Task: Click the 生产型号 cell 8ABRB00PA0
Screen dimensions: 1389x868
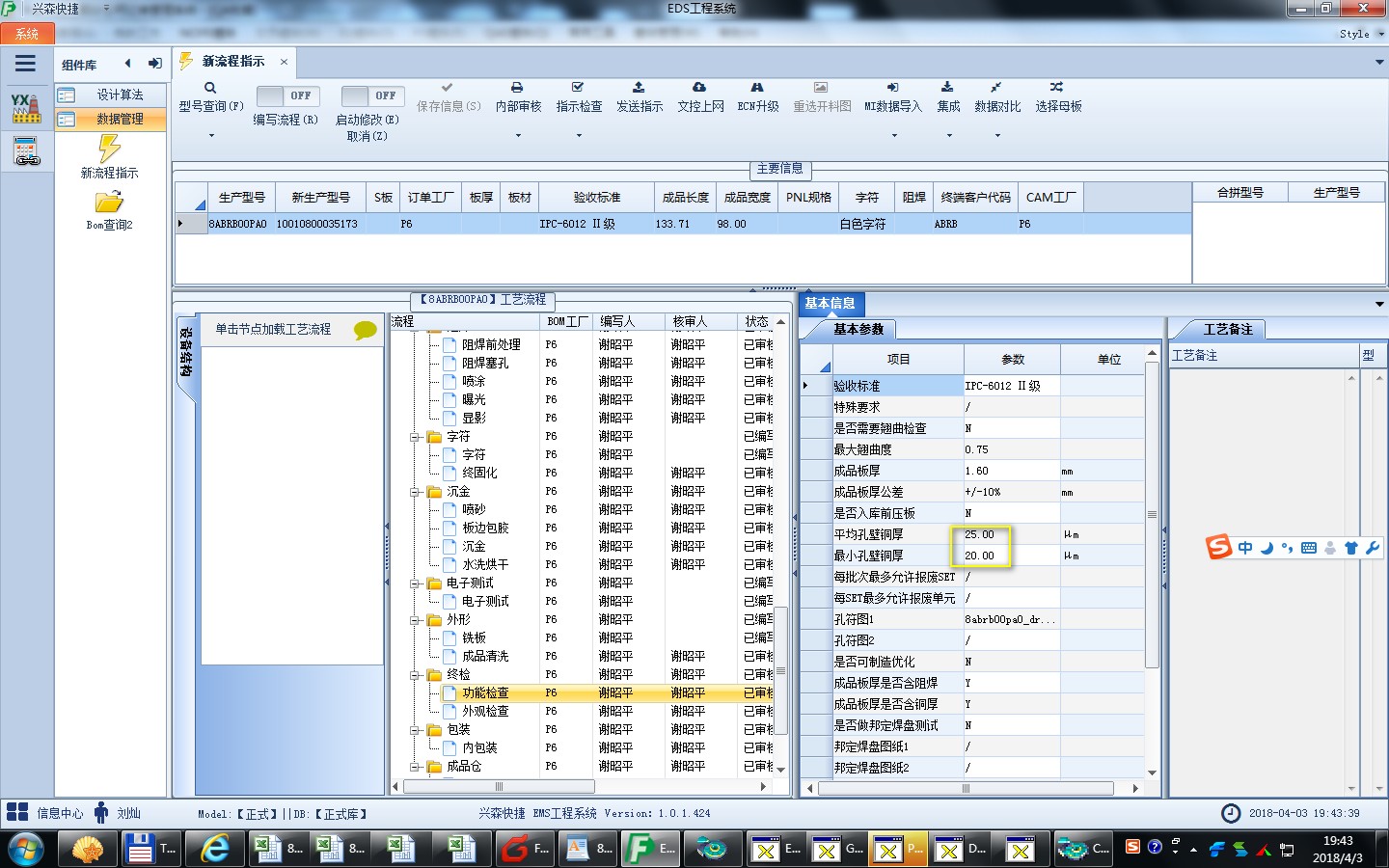Action: pyautogui.click(x=237, y=224)
